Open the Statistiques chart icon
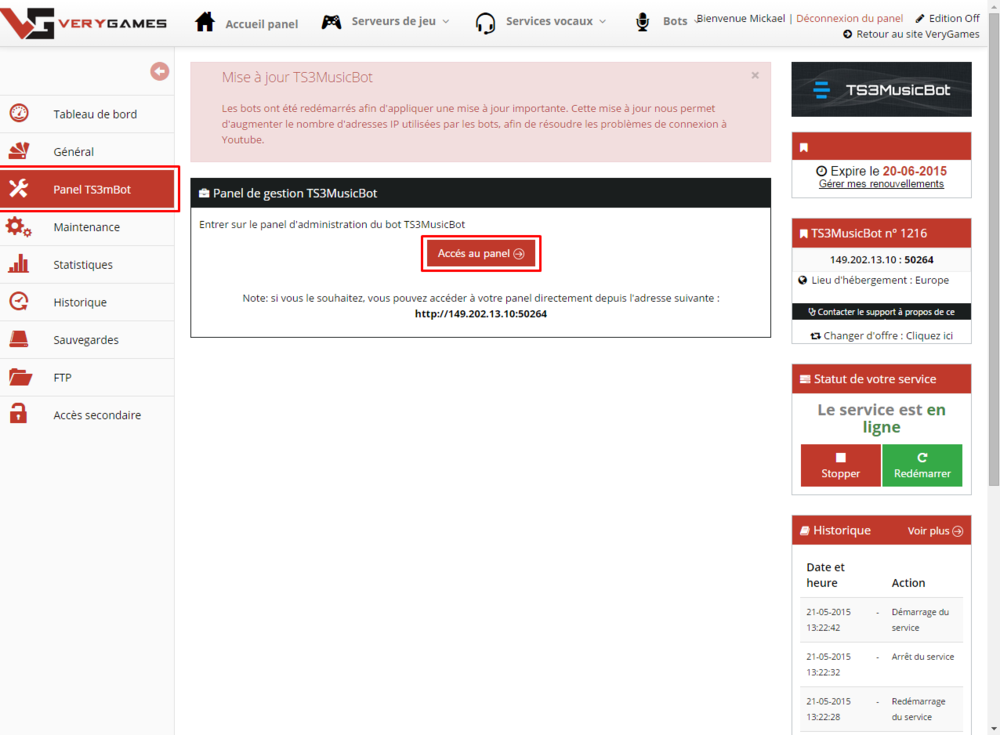1000x735 pixels. click(x=19, y=265)
